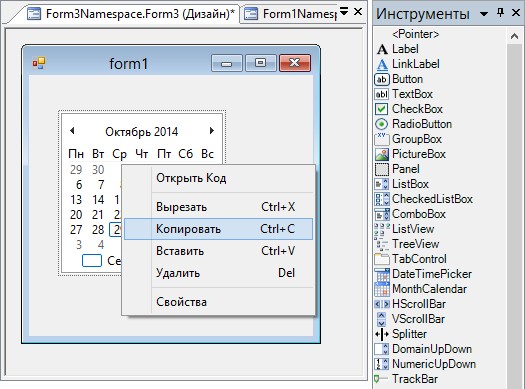
Task: Select the ListView control icon
Action: (382, 229)
